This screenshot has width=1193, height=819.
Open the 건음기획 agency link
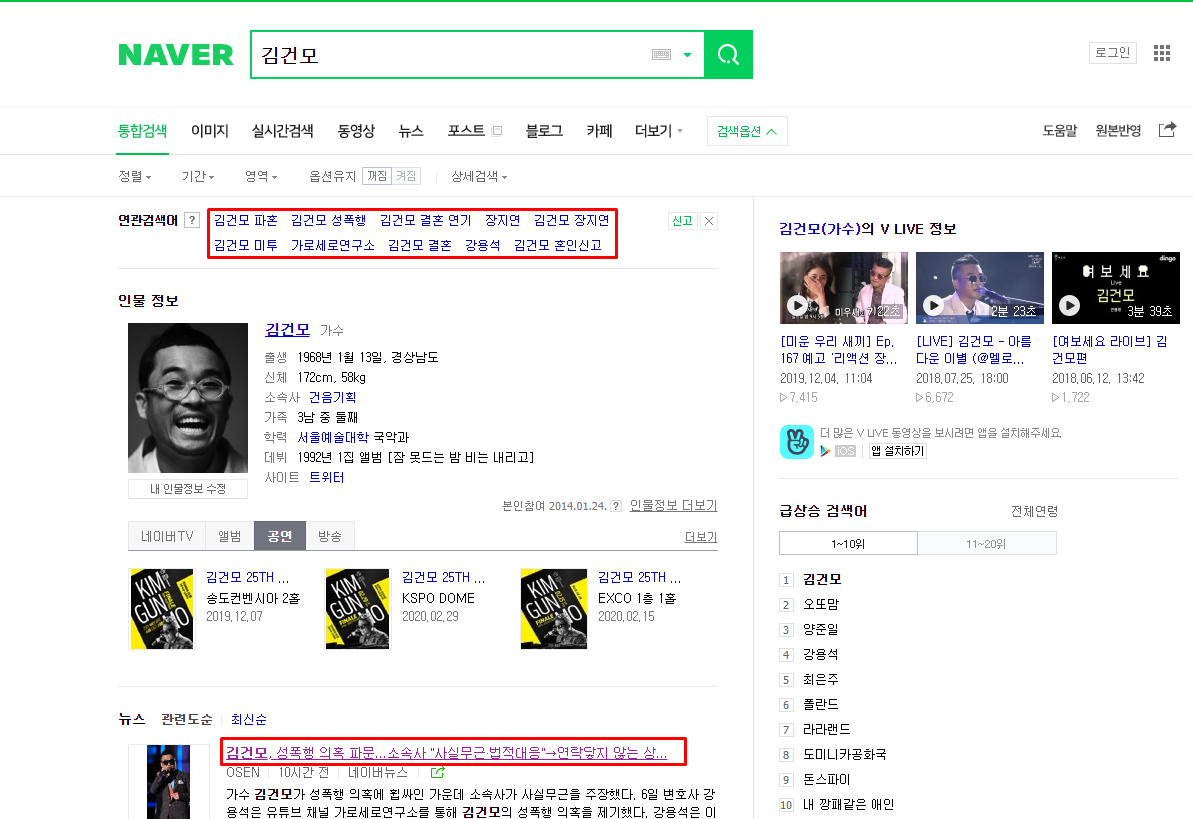coord(332,397)
